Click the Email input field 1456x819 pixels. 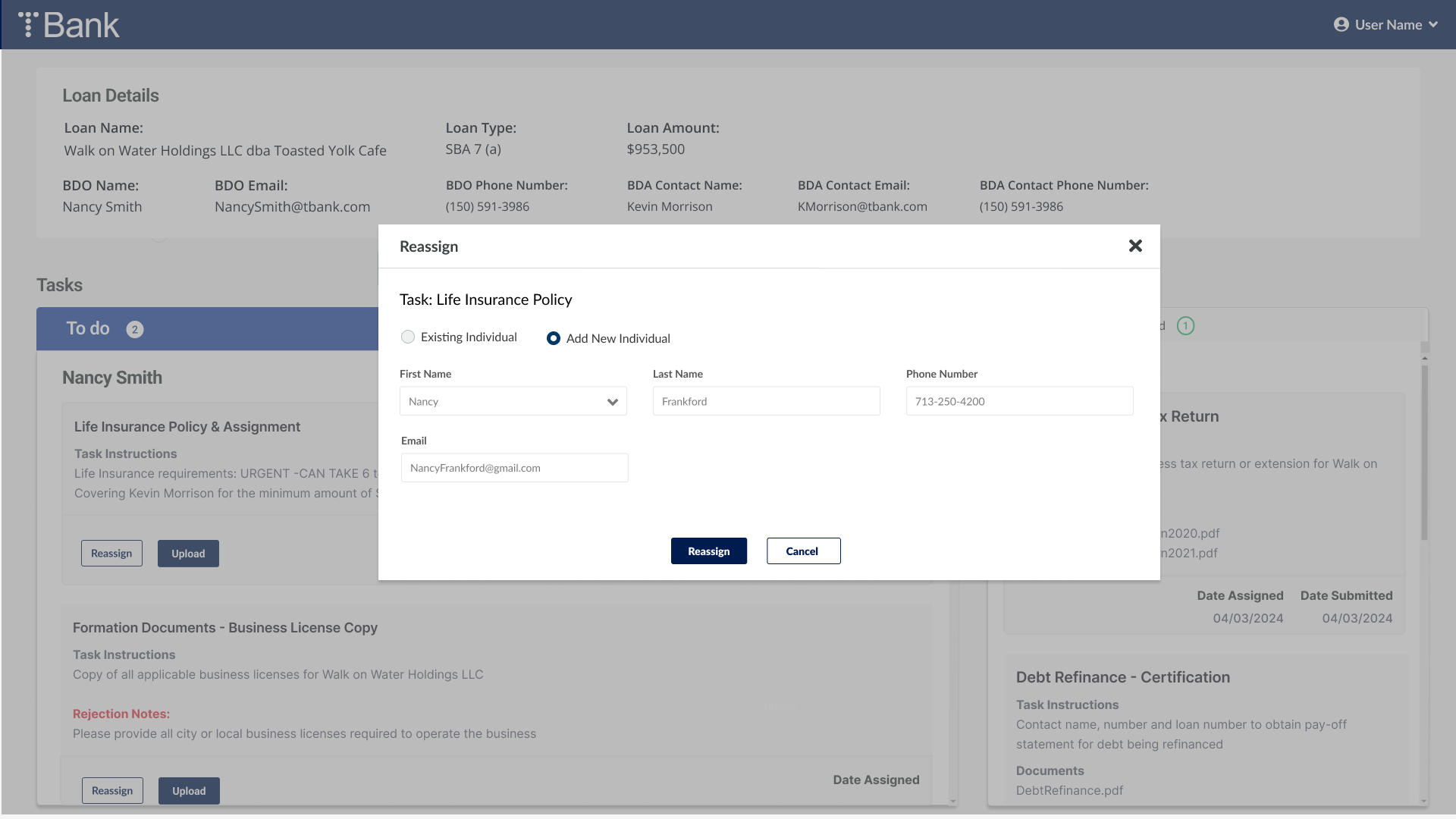514,468
